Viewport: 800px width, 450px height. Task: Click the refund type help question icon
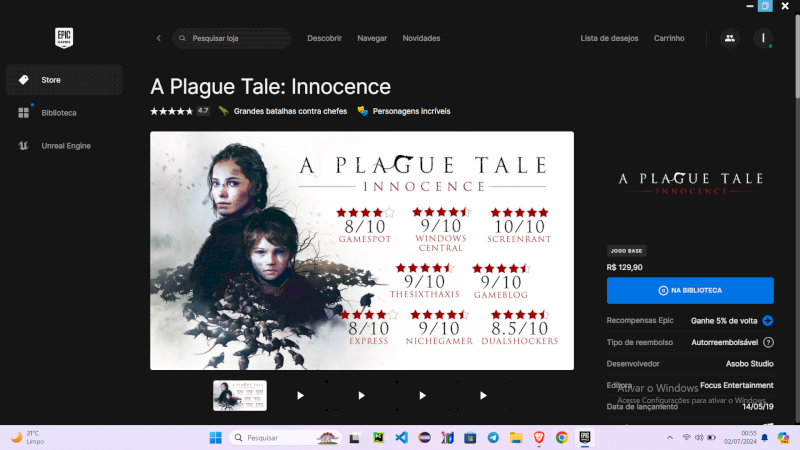[x=768, y=342]
